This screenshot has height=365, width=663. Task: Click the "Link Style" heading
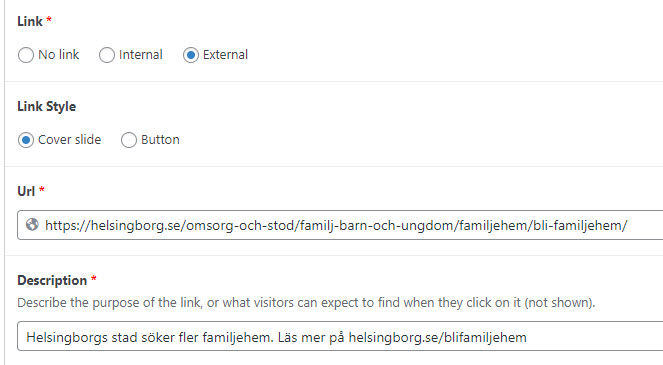coord(47,106)
